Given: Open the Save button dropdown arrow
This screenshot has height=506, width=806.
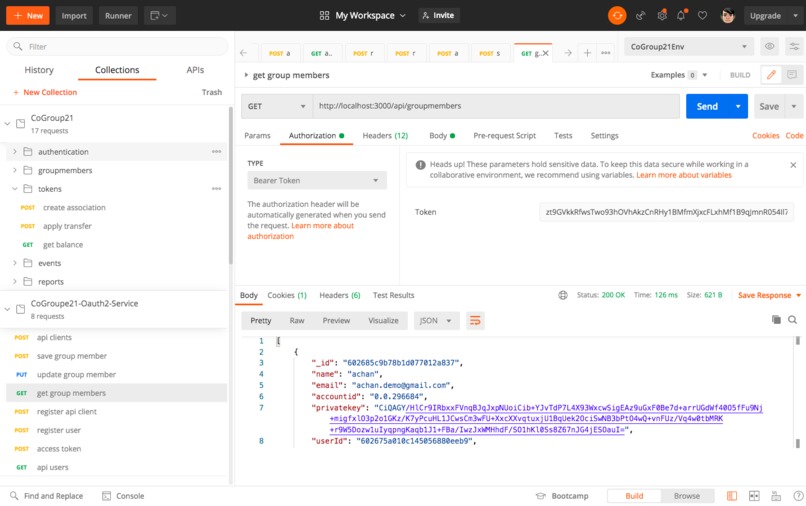Looking at the screenshot, I should [794, 106].
